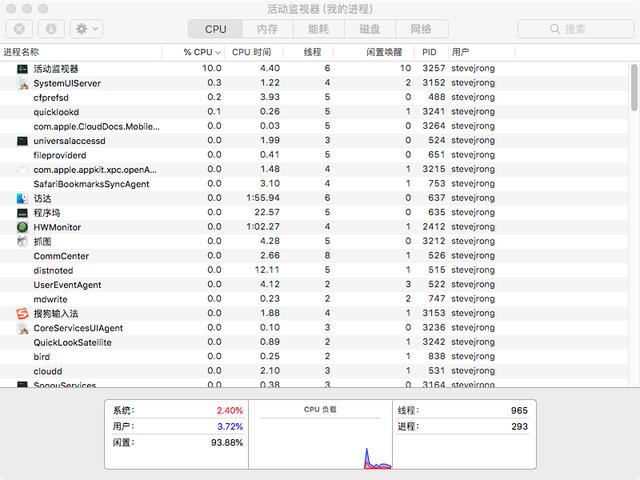Switch to the 网络 tab

point(421,29)
